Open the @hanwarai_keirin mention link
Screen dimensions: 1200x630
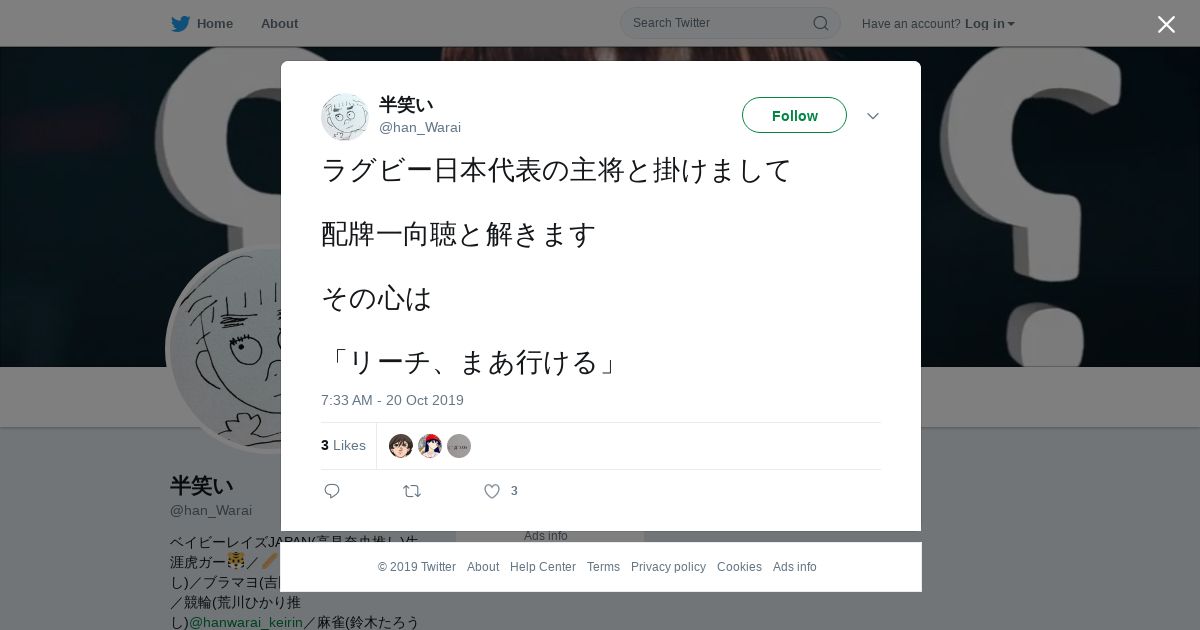[x=246, y=622]
